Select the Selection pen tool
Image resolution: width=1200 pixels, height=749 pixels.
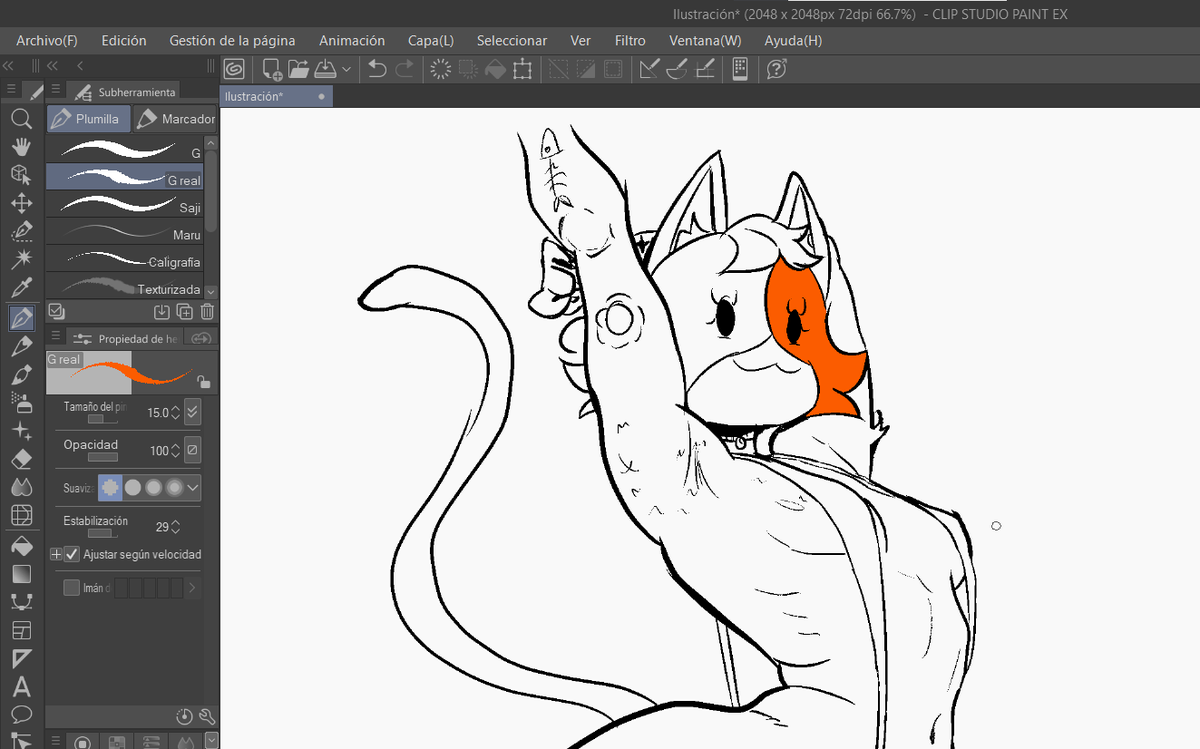(x=21, y=232)
